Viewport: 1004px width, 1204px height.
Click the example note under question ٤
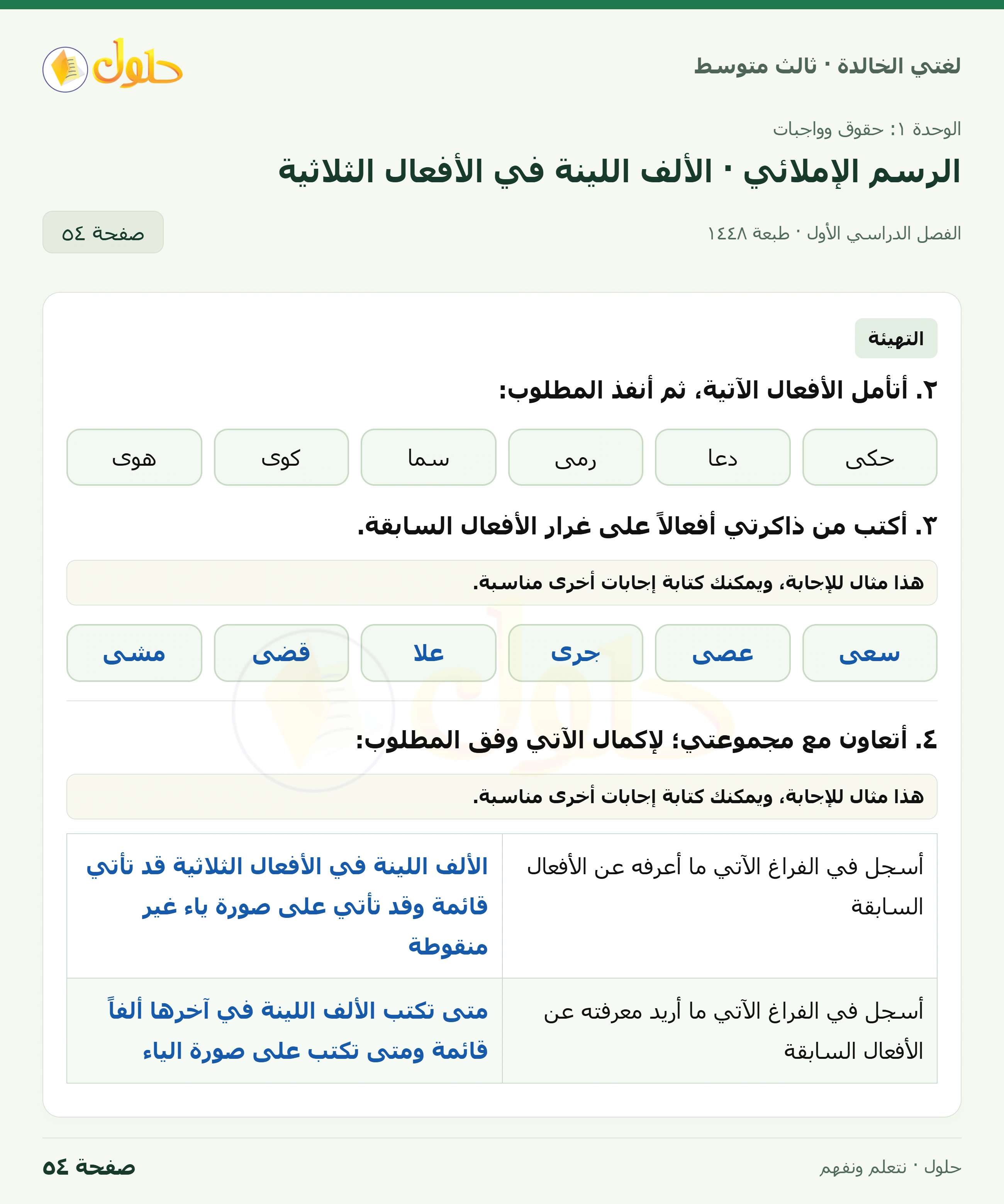click(502, 796)
